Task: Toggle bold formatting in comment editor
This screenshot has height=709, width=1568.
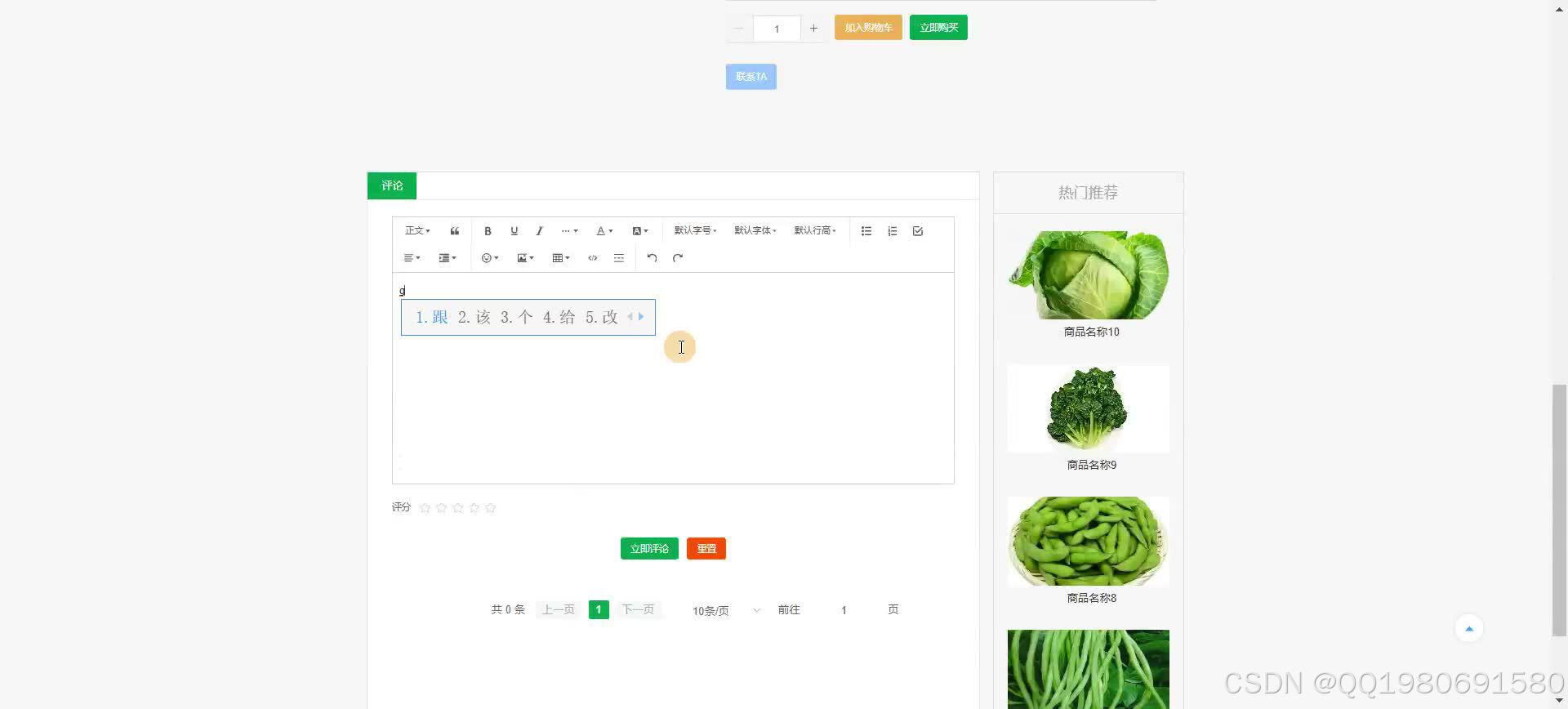Action: [x=488, y=231]
